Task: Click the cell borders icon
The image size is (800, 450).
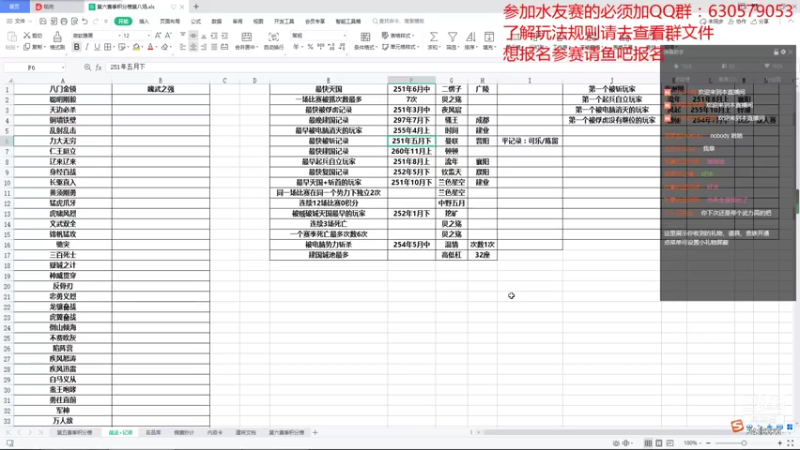Action: tap(108, 47)
